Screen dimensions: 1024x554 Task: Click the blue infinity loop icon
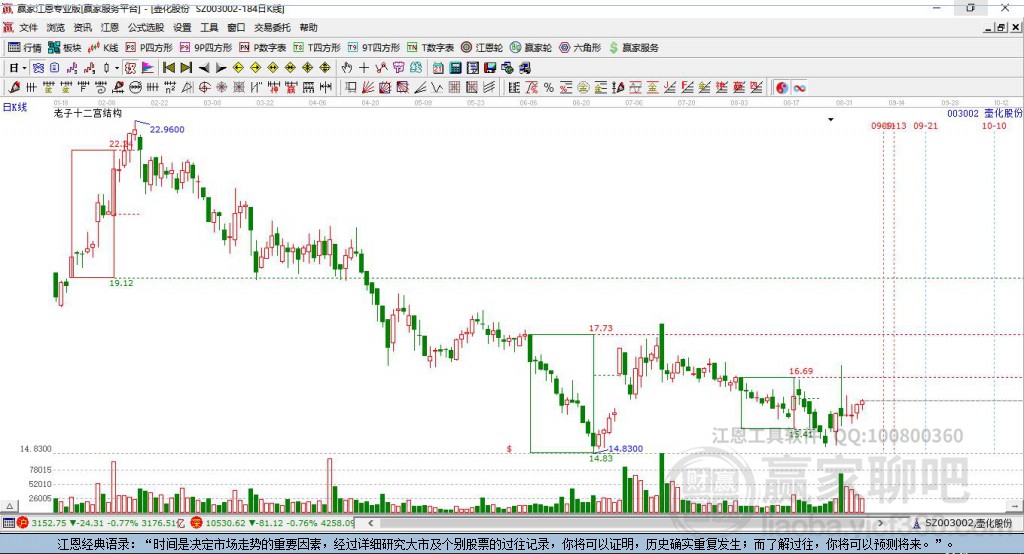point(799,88)
